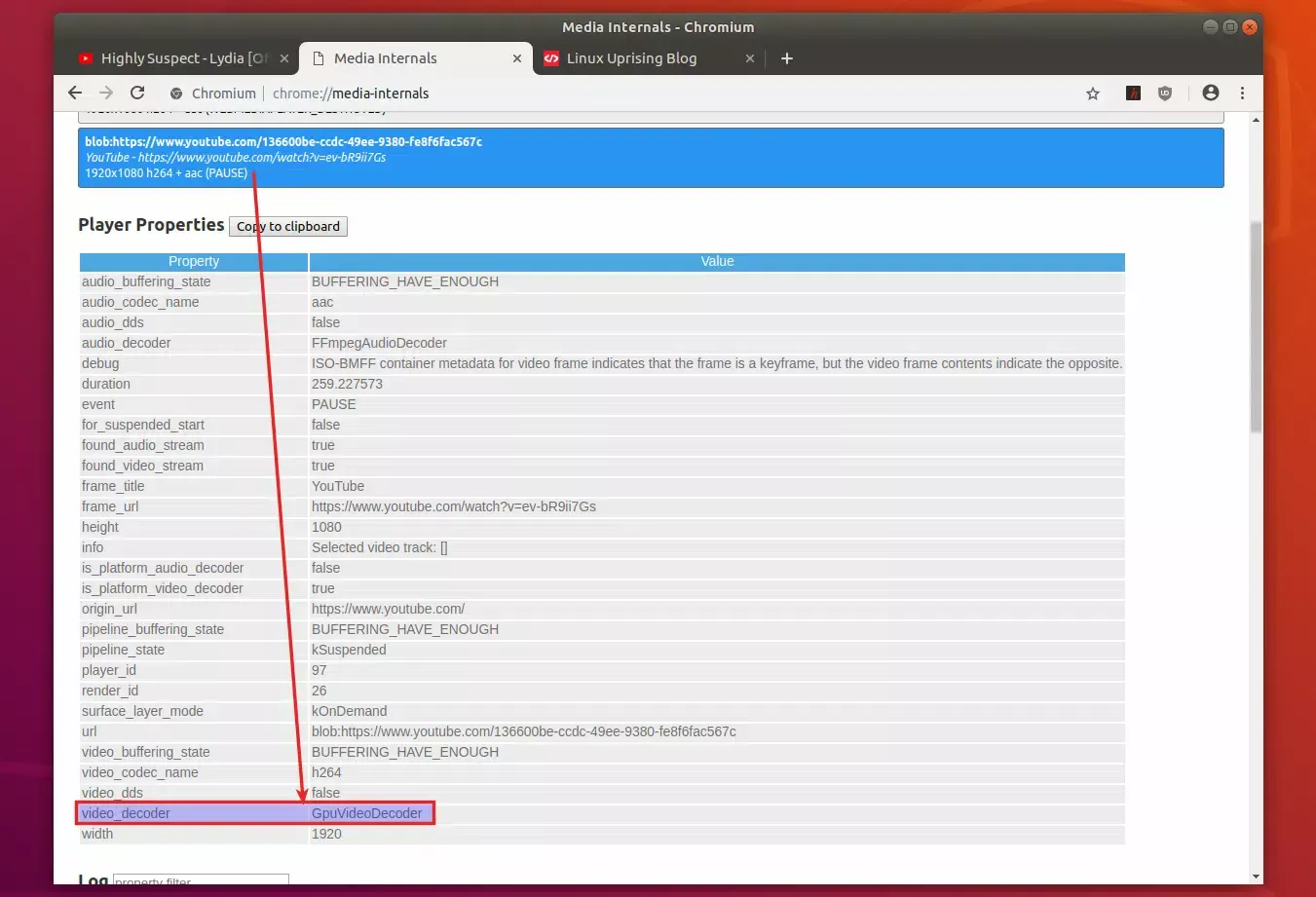Open the Chromium three-dot menu
The width and height of the screenshot is (1316, 897).
tap(1242, 93)
